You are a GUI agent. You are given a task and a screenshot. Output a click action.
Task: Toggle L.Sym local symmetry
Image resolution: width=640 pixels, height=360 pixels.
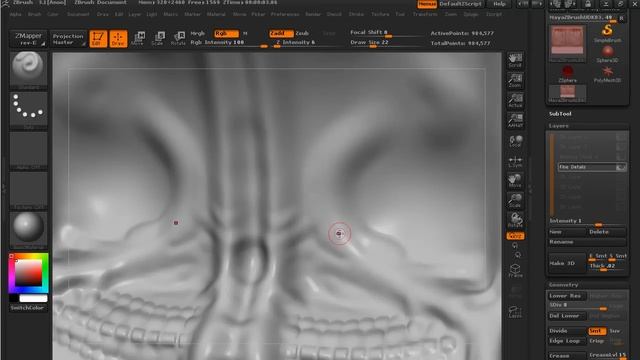click(x=515, y=161)
